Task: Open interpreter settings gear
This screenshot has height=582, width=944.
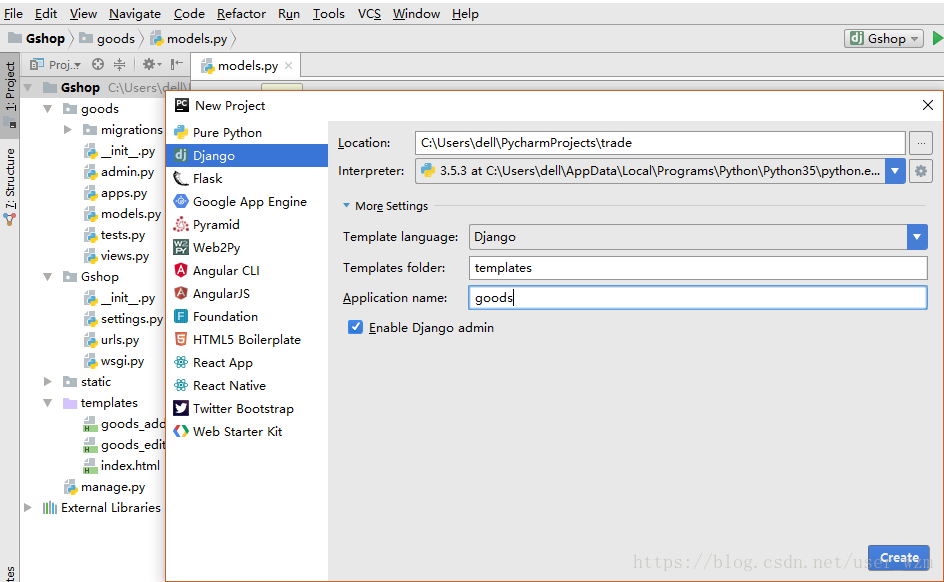Action: pos(921,171)
